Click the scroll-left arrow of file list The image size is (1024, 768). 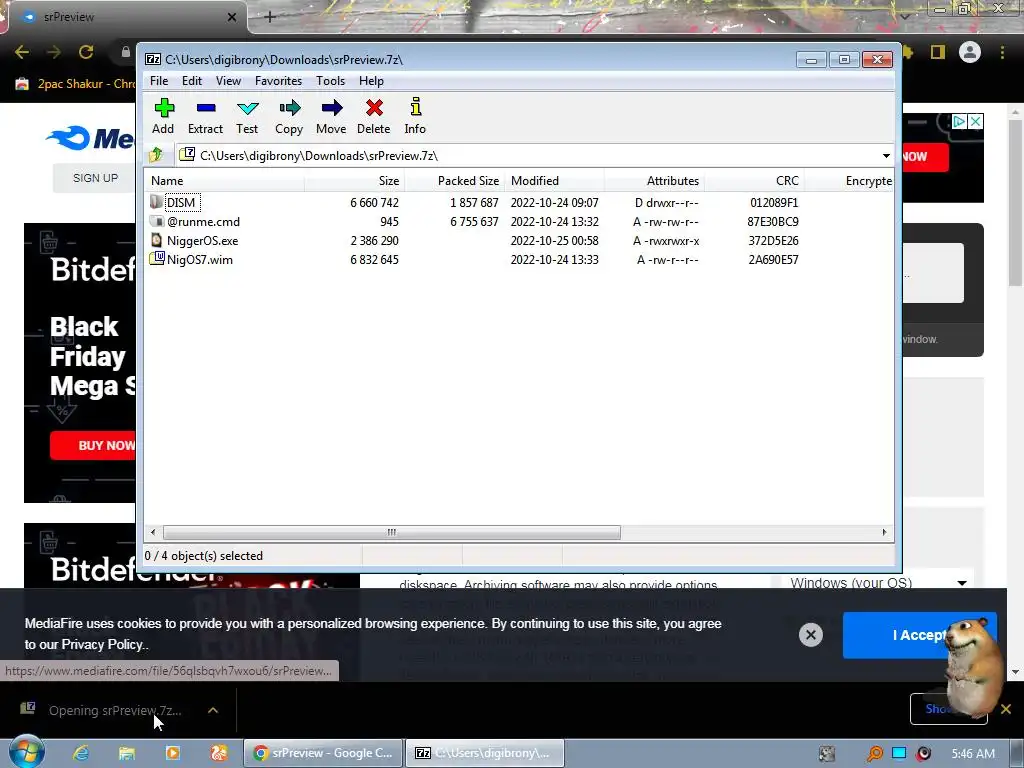[x=153, y=532]
